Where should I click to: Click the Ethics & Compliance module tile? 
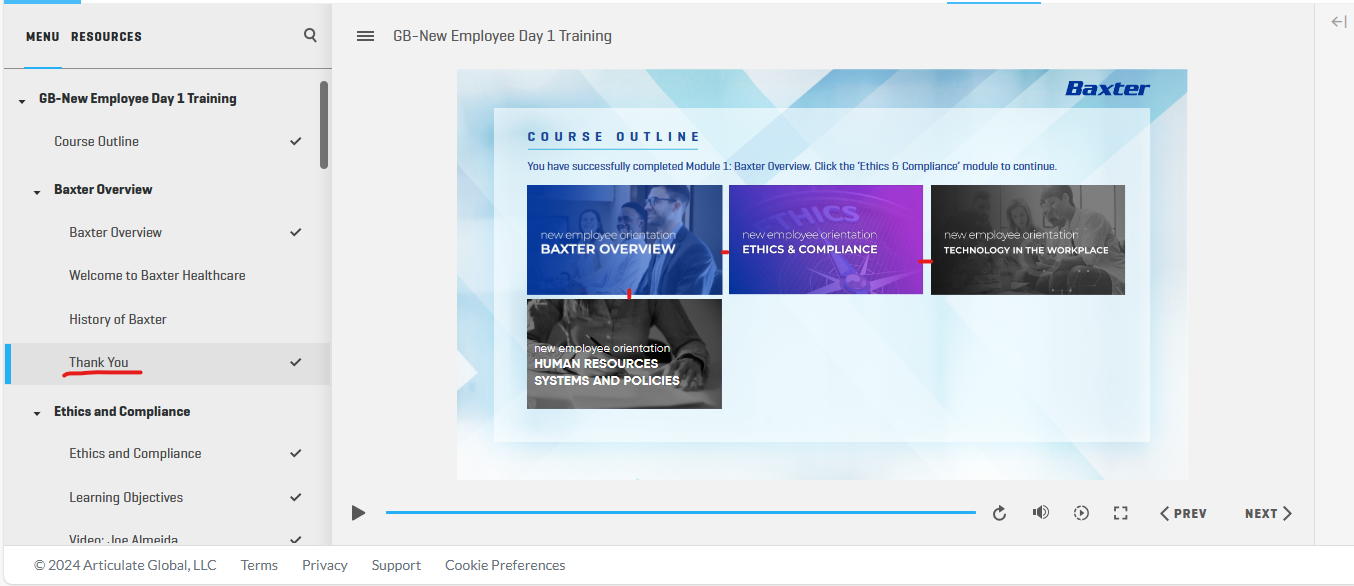coord(826,239)
